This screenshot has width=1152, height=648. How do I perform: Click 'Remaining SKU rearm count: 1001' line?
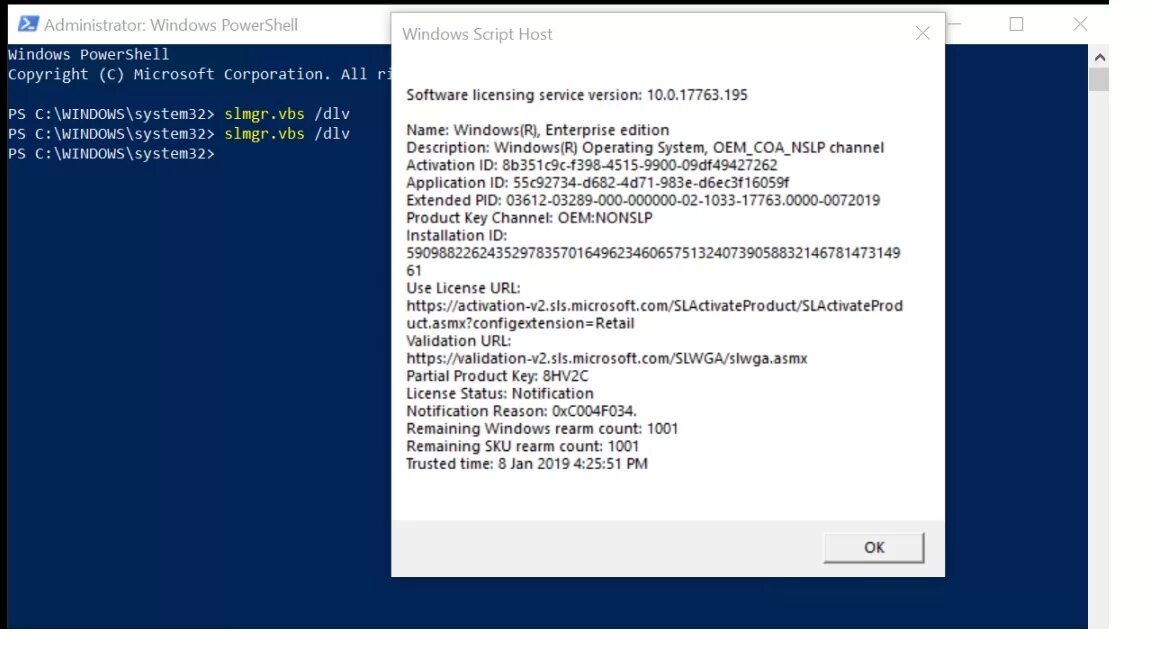522,447
